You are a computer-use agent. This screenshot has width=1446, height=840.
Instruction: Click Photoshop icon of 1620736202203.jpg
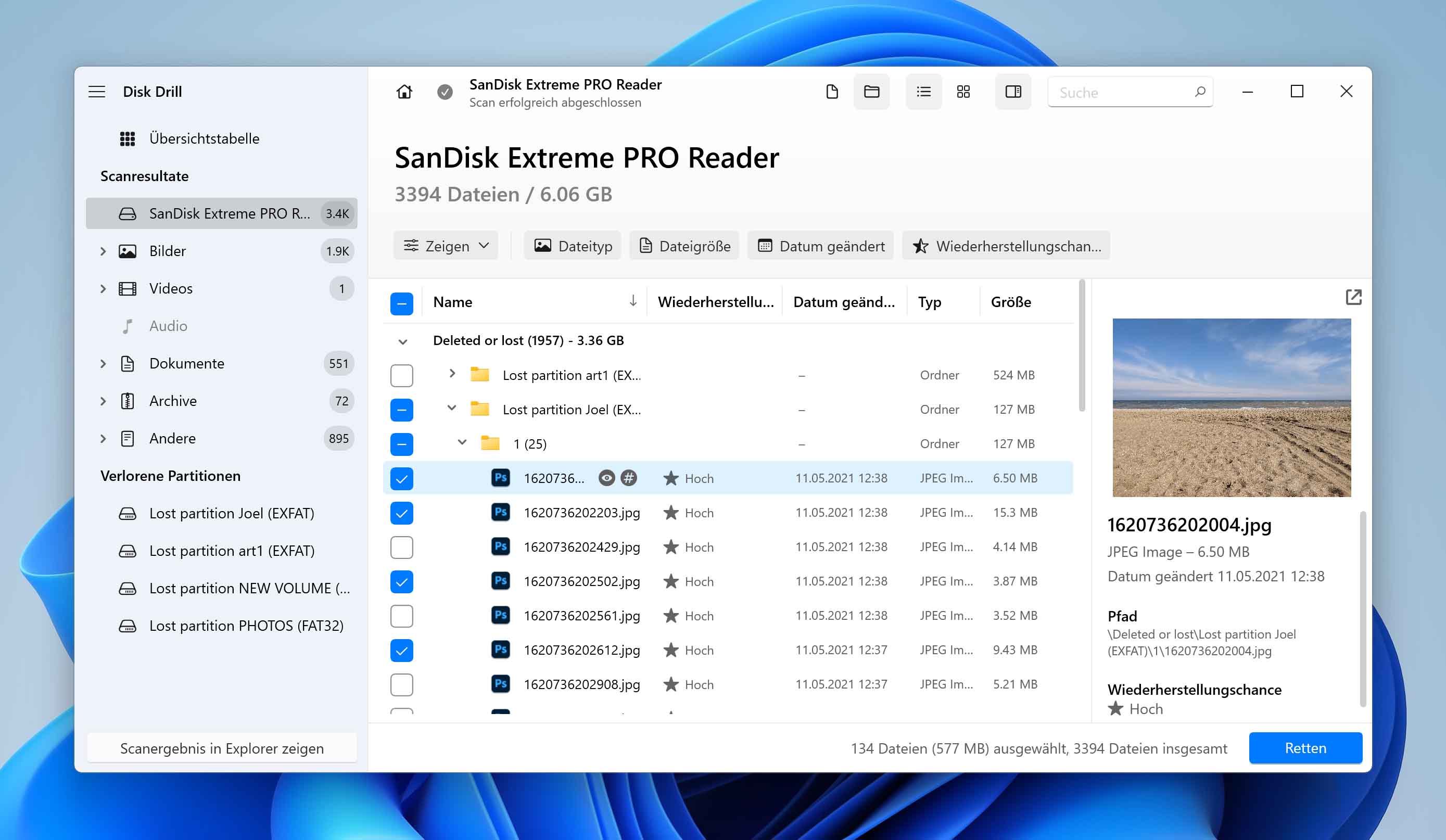pos(500,512)
